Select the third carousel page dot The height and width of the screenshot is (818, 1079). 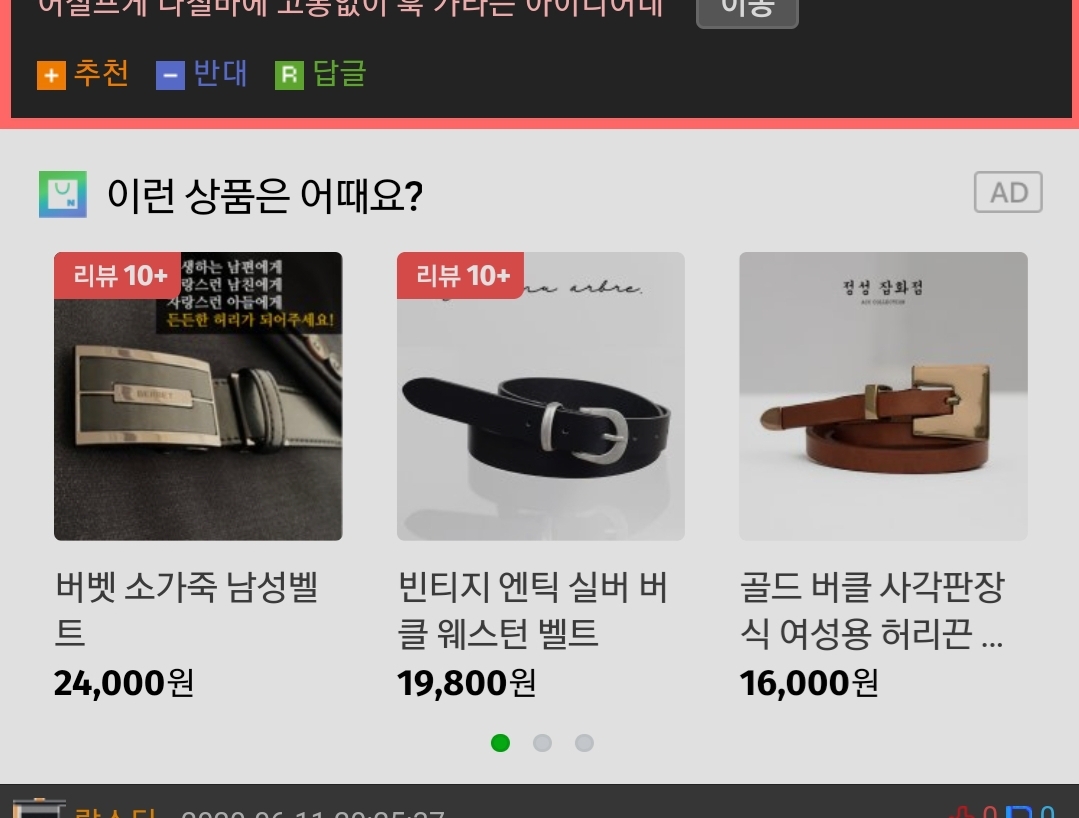pyautogui.click(x=584, y=743)
